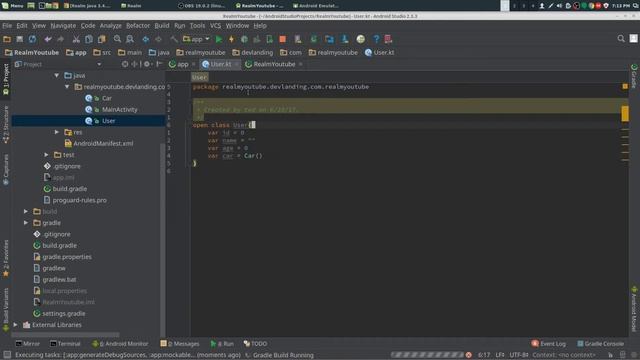Select MainActivity in the project tree
This screenshot has height=360, width=640.
120,109
